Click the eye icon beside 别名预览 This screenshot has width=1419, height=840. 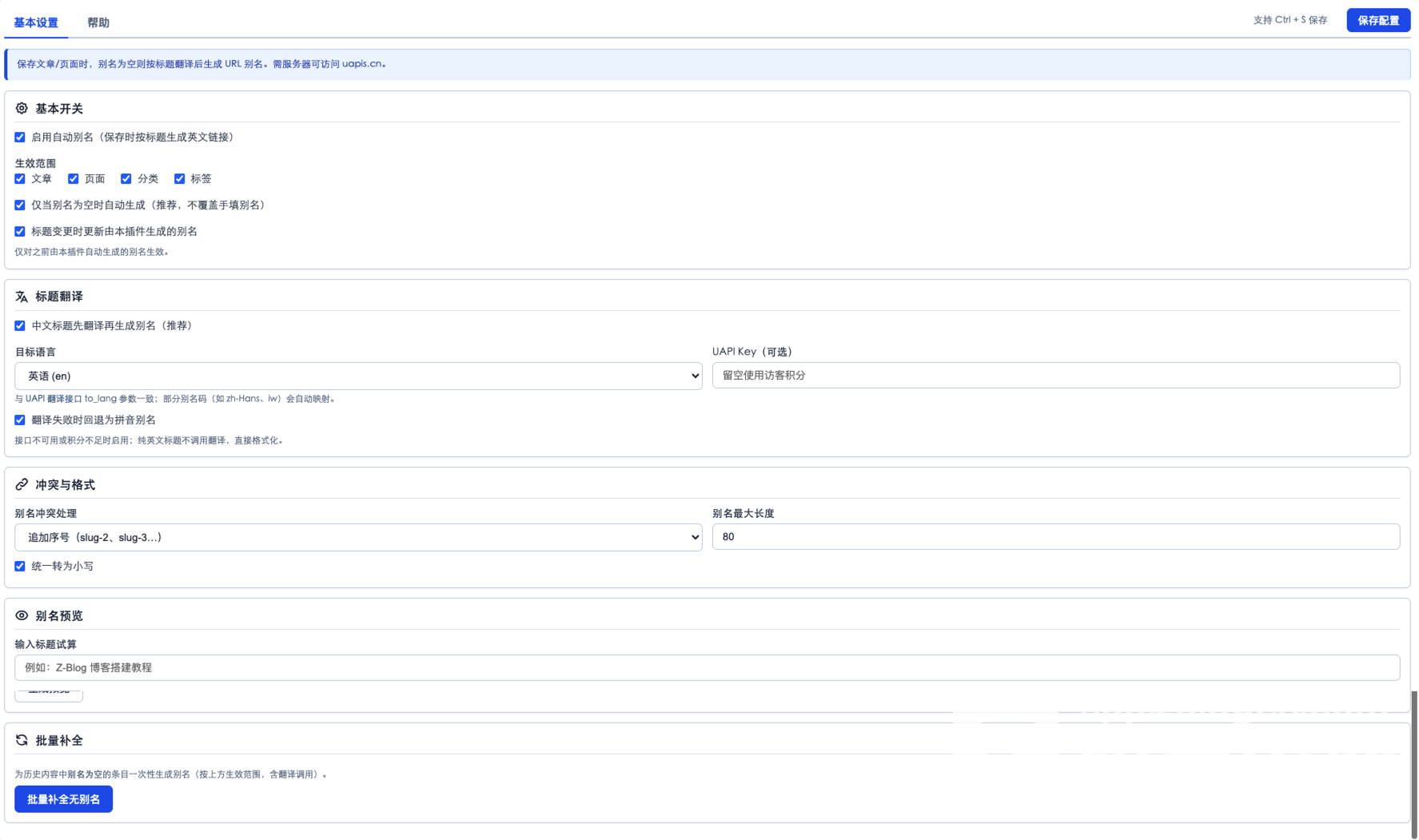click(22, 615)
